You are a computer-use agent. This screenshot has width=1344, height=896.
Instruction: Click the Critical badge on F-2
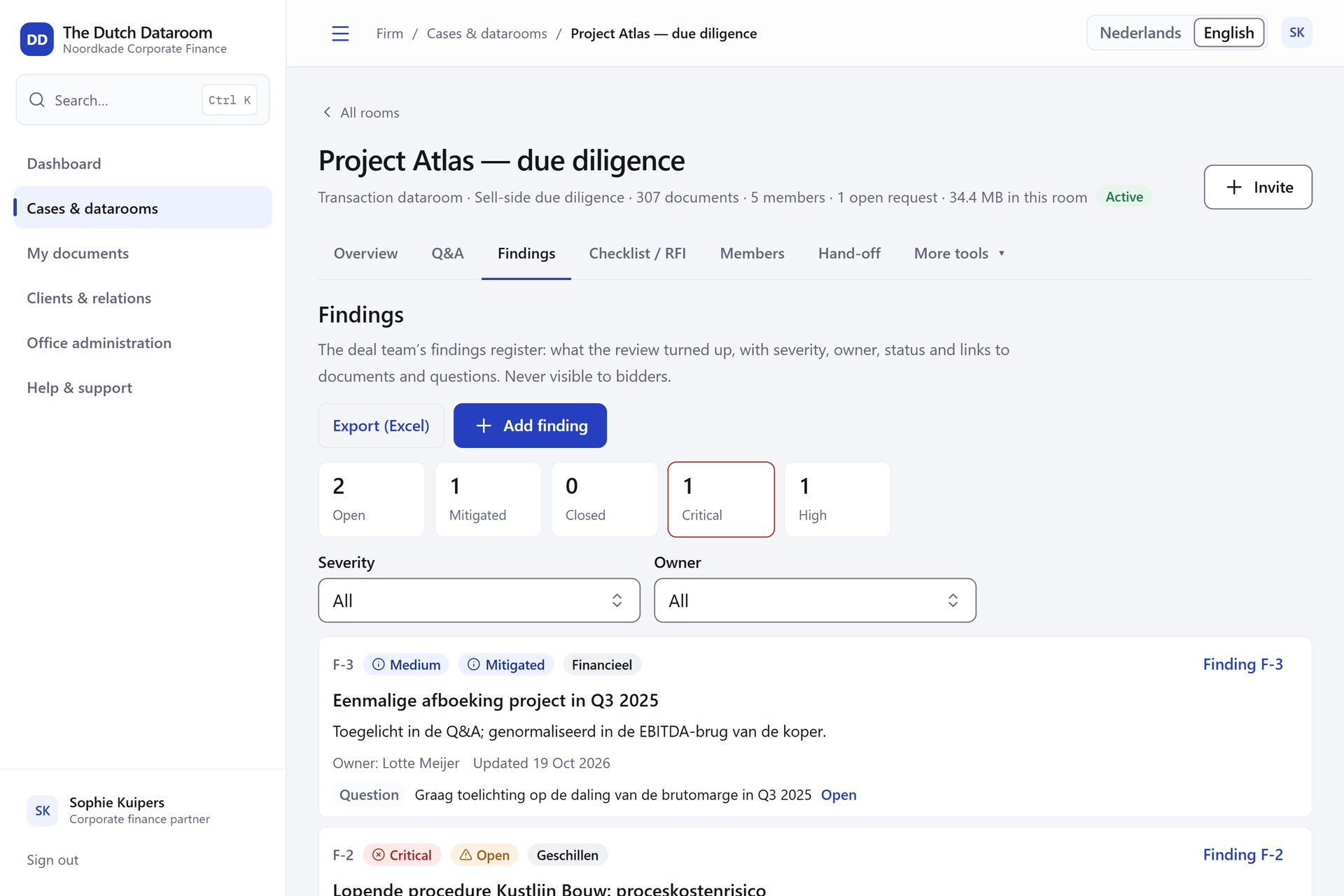[402, 855]
